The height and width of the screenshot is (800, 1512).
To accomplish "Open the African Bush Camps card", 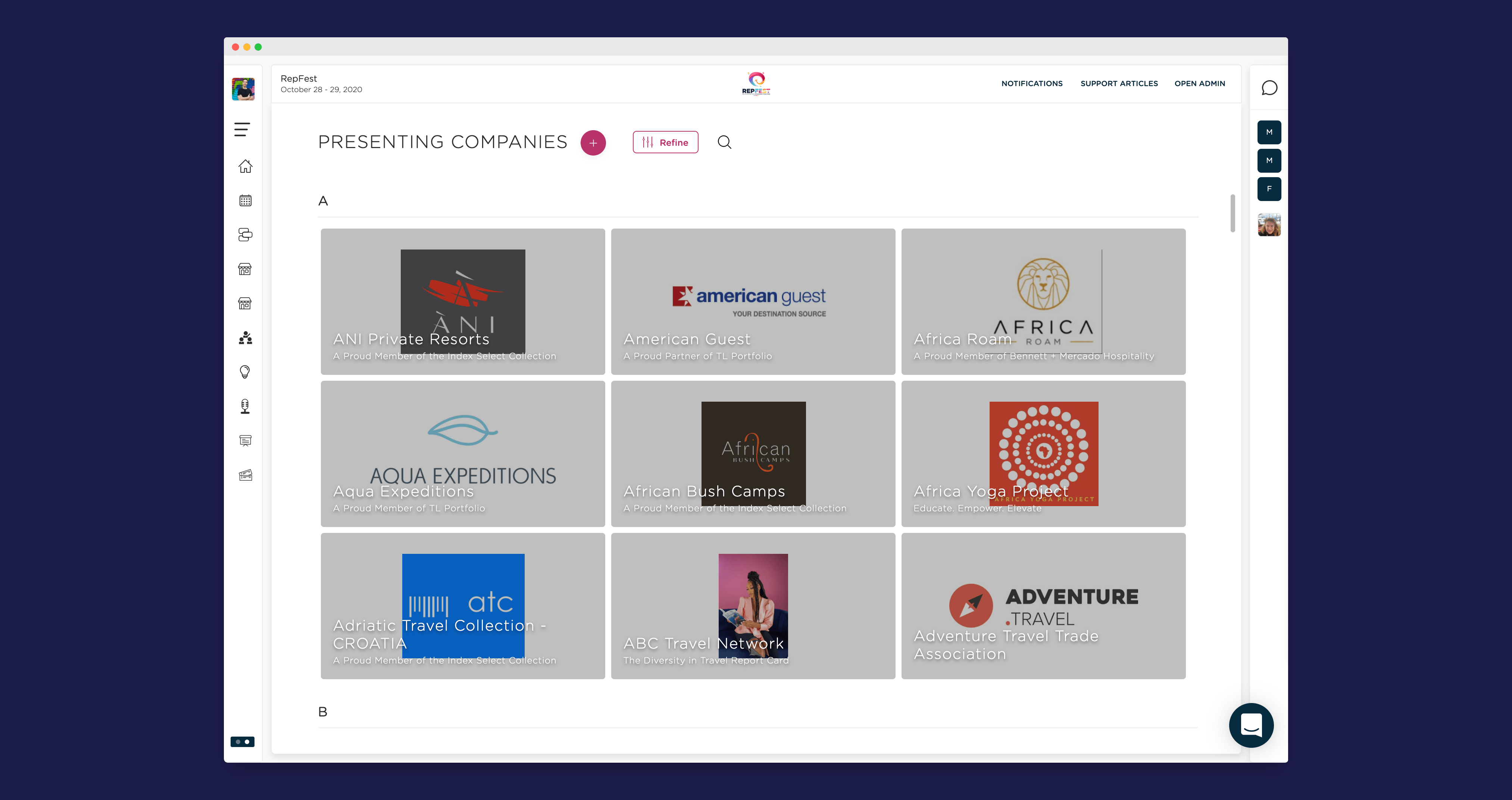I will [x=753, y=454].
